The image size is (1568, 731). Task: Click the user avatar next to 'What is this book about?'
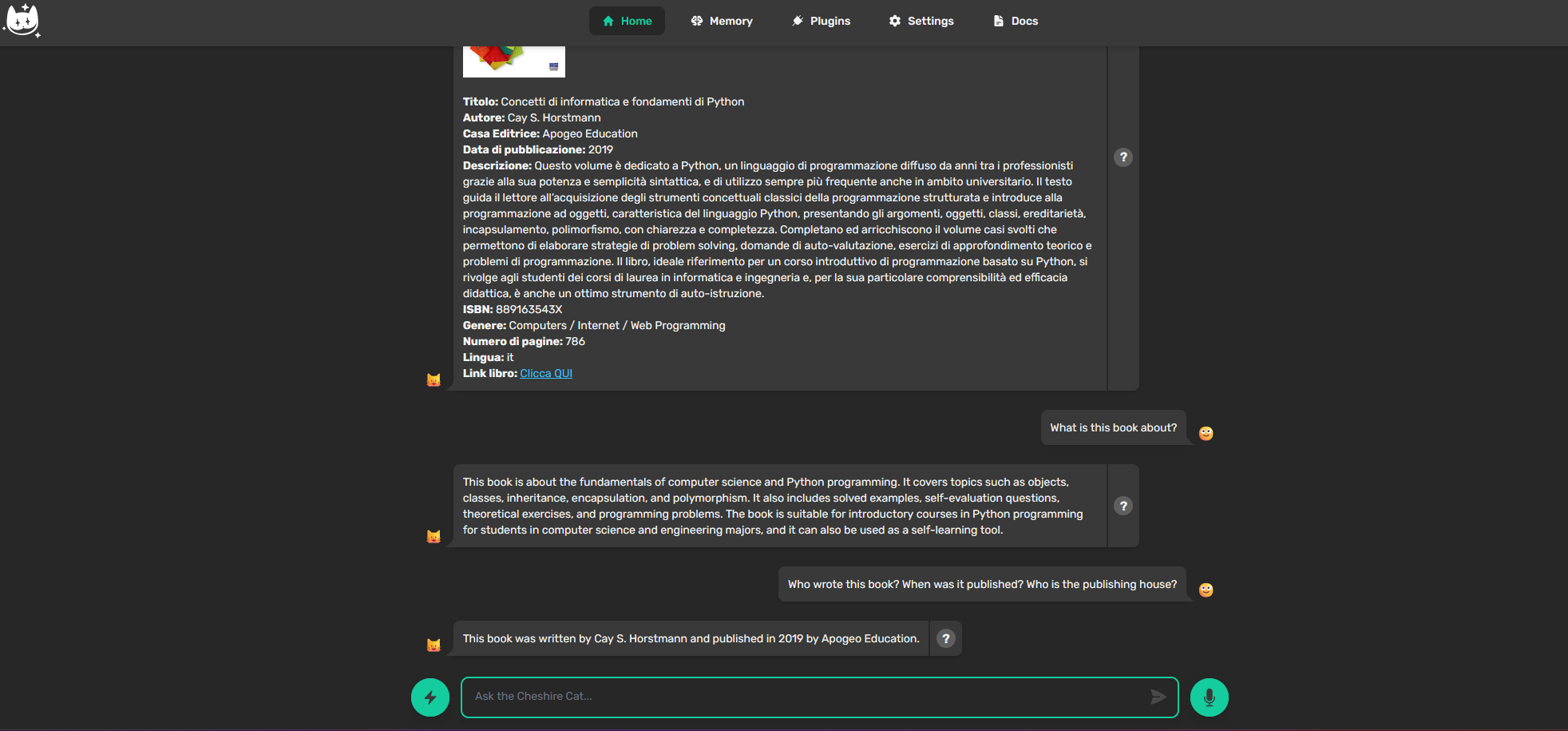pos(1206,433)
